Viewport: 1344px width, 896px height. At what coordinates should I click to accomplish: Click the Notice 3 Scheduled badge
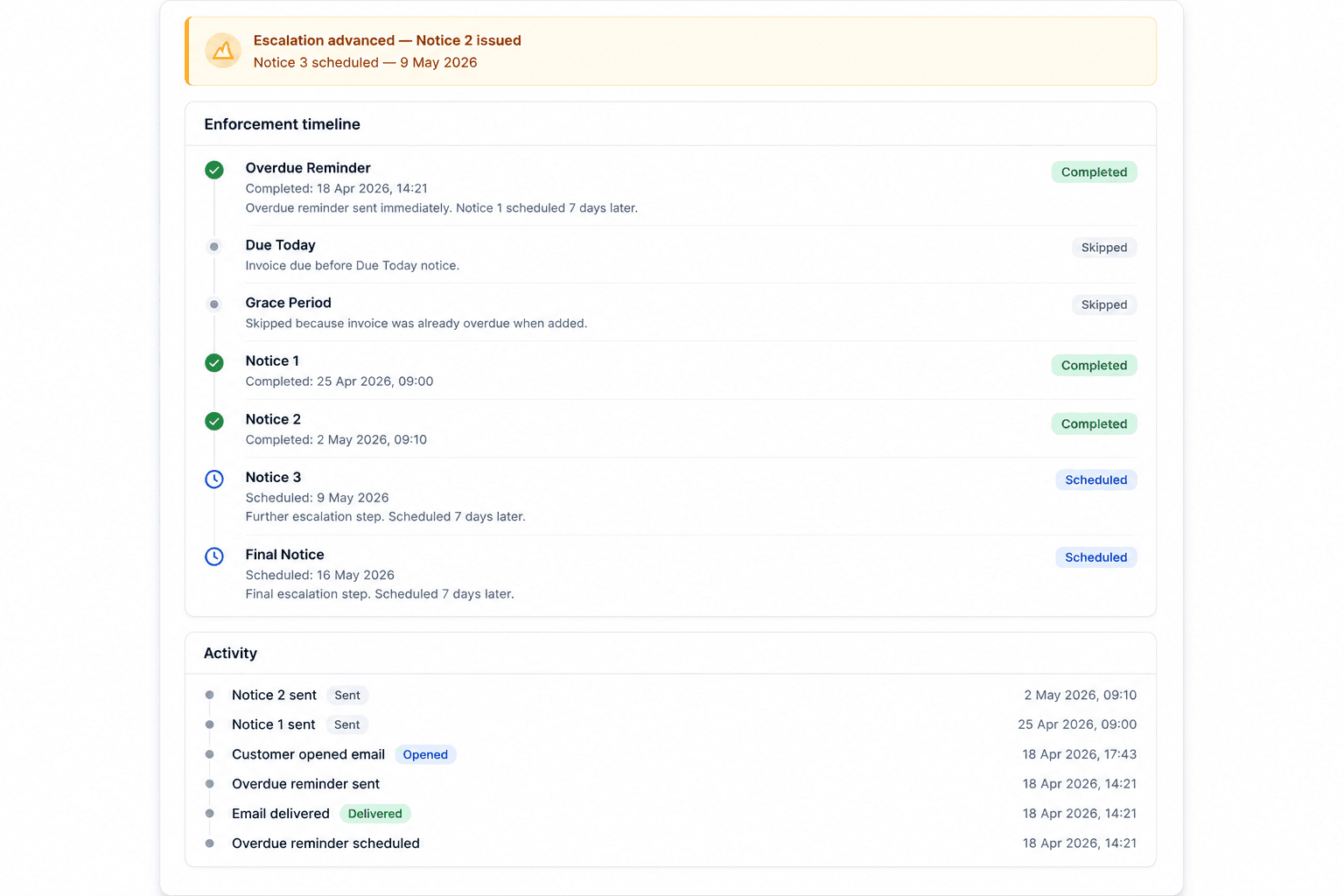pyautogui.click(x=1095, y=479)
